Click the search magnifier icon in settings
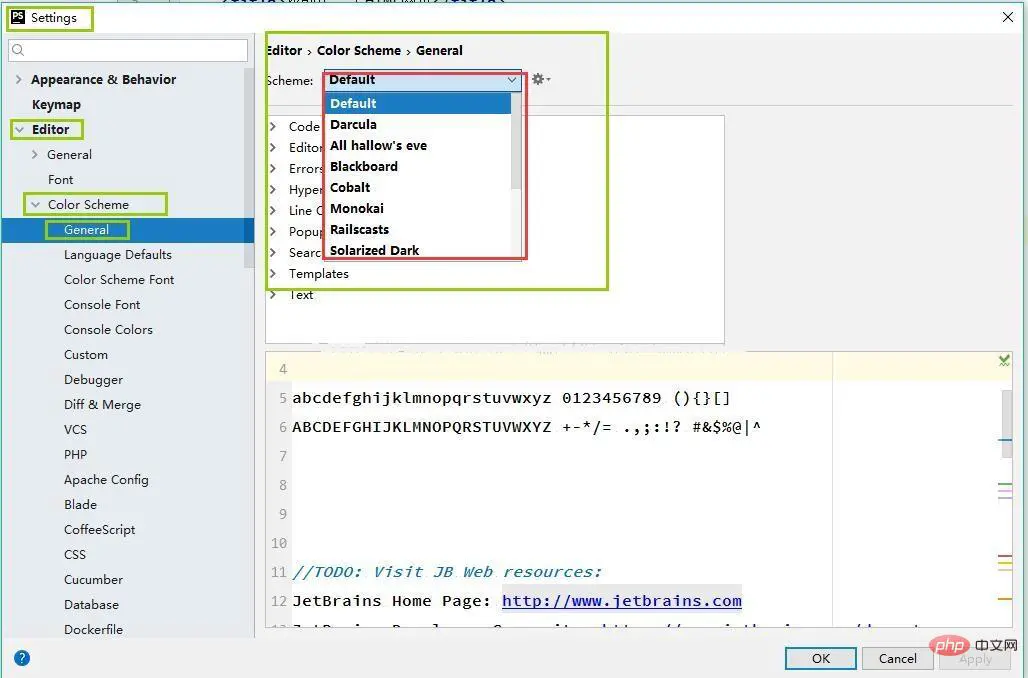This screenshot has width=1028, height=678. point(20,50)
